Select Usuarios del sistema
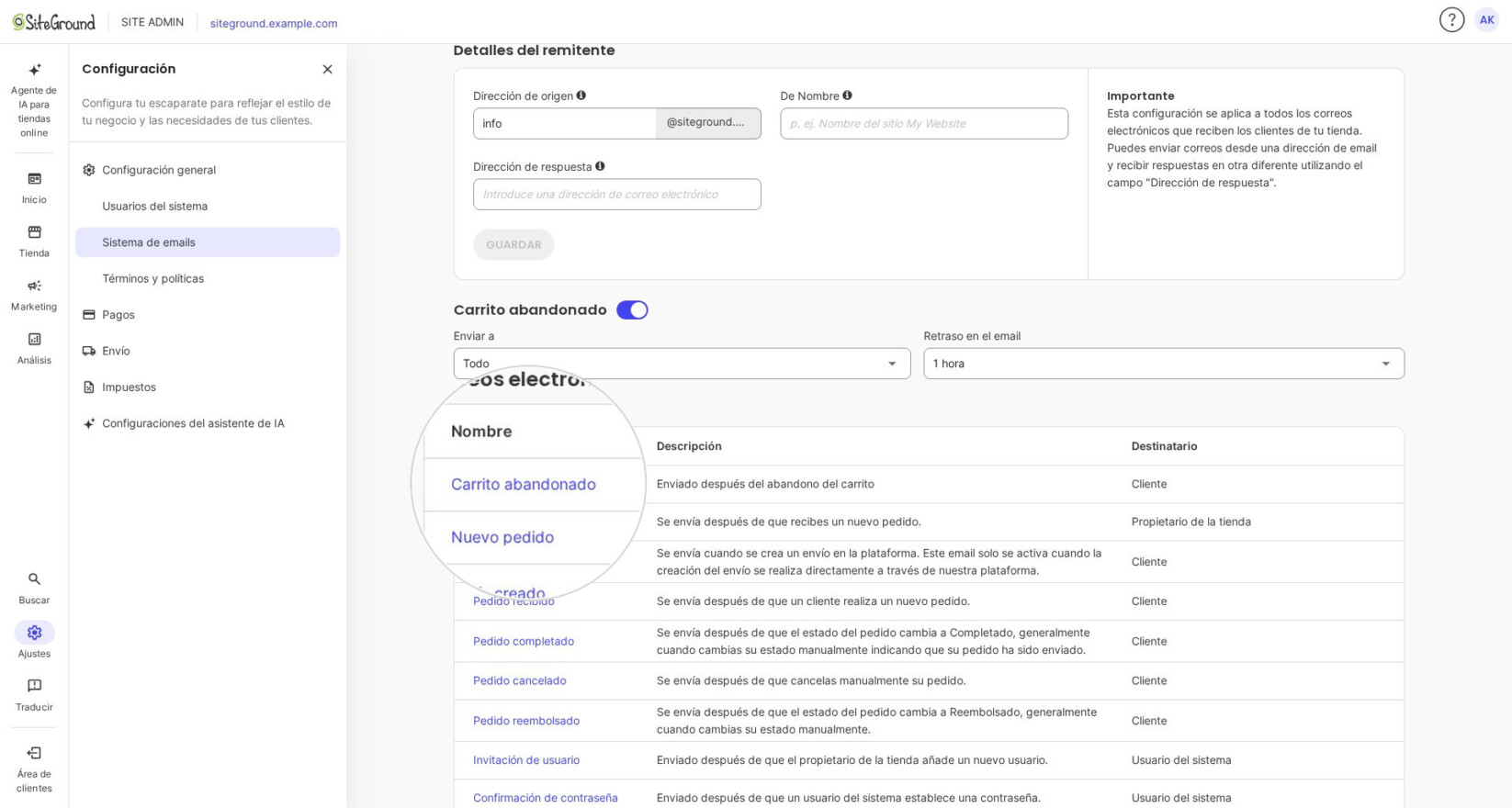This screenshot has height=808, width=1512. click(x=208, y=206)
